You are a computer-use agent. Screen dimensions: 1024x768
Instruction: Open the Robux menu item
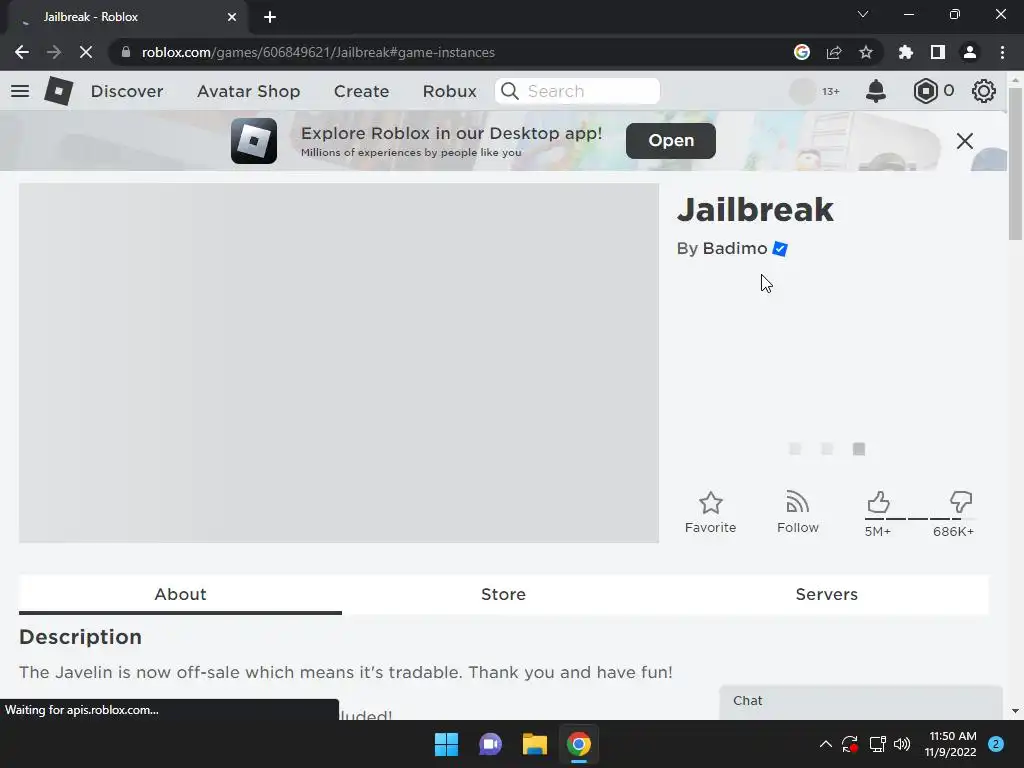[450, 91]
